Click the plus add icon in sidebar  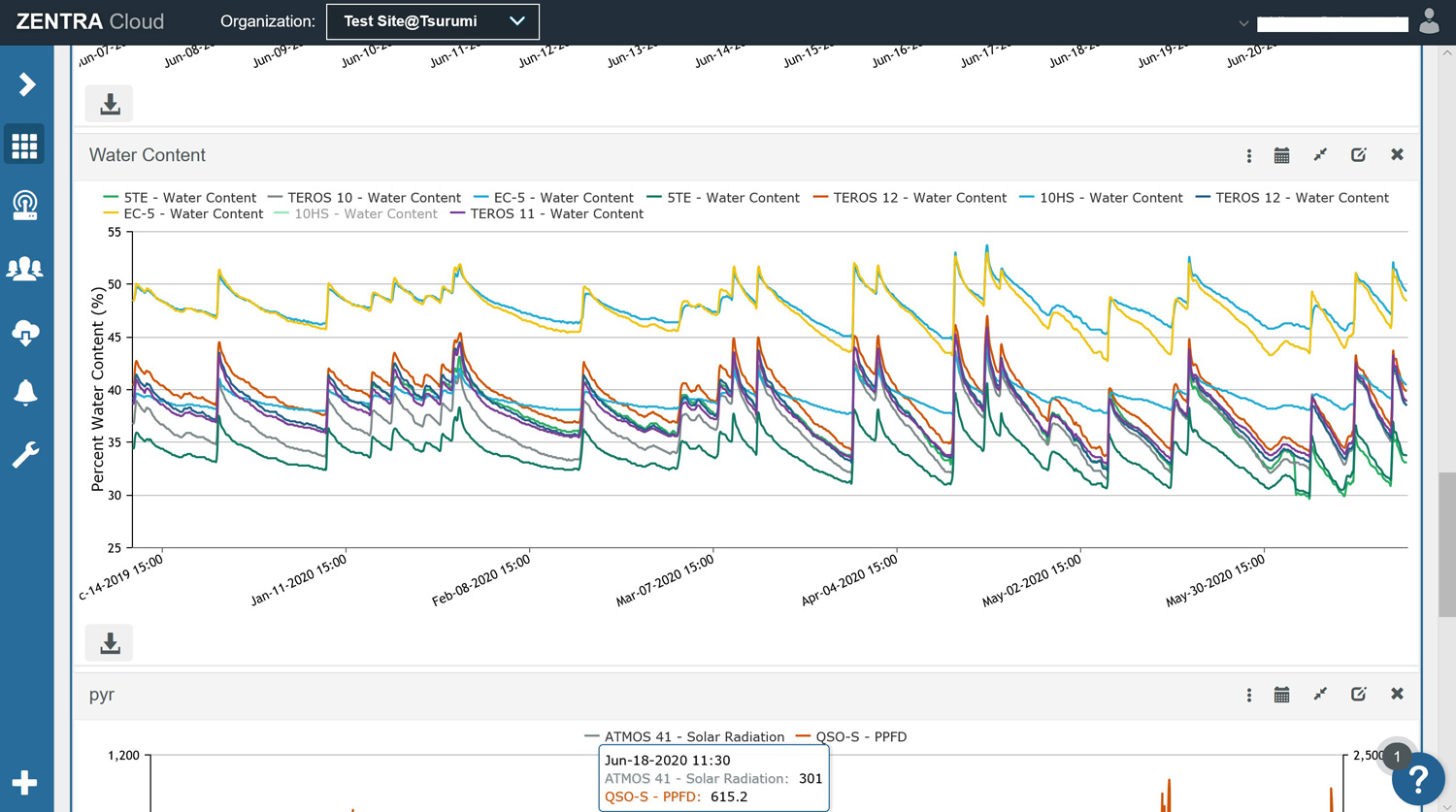point(25,783)
